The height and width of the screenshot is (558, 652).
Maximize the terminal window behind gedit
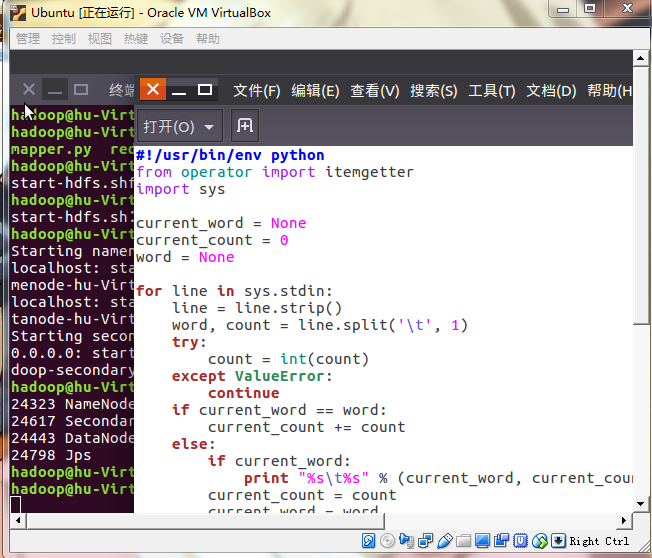click(81, 89)
